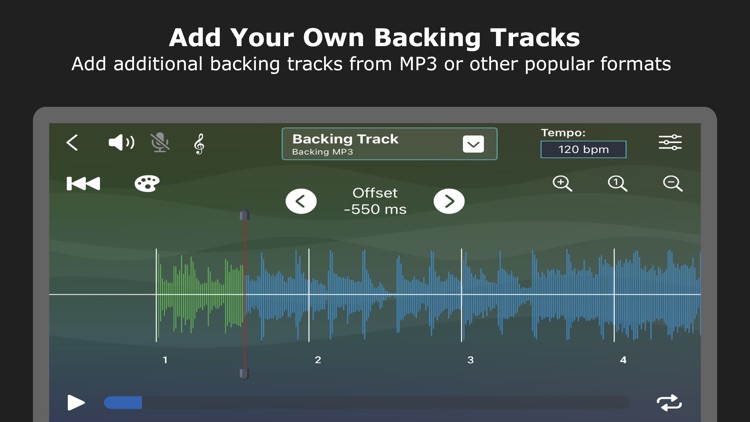Select beat marker 1 on timeline
The height and width of the screenshot is (422, 750).
point(165,360)
